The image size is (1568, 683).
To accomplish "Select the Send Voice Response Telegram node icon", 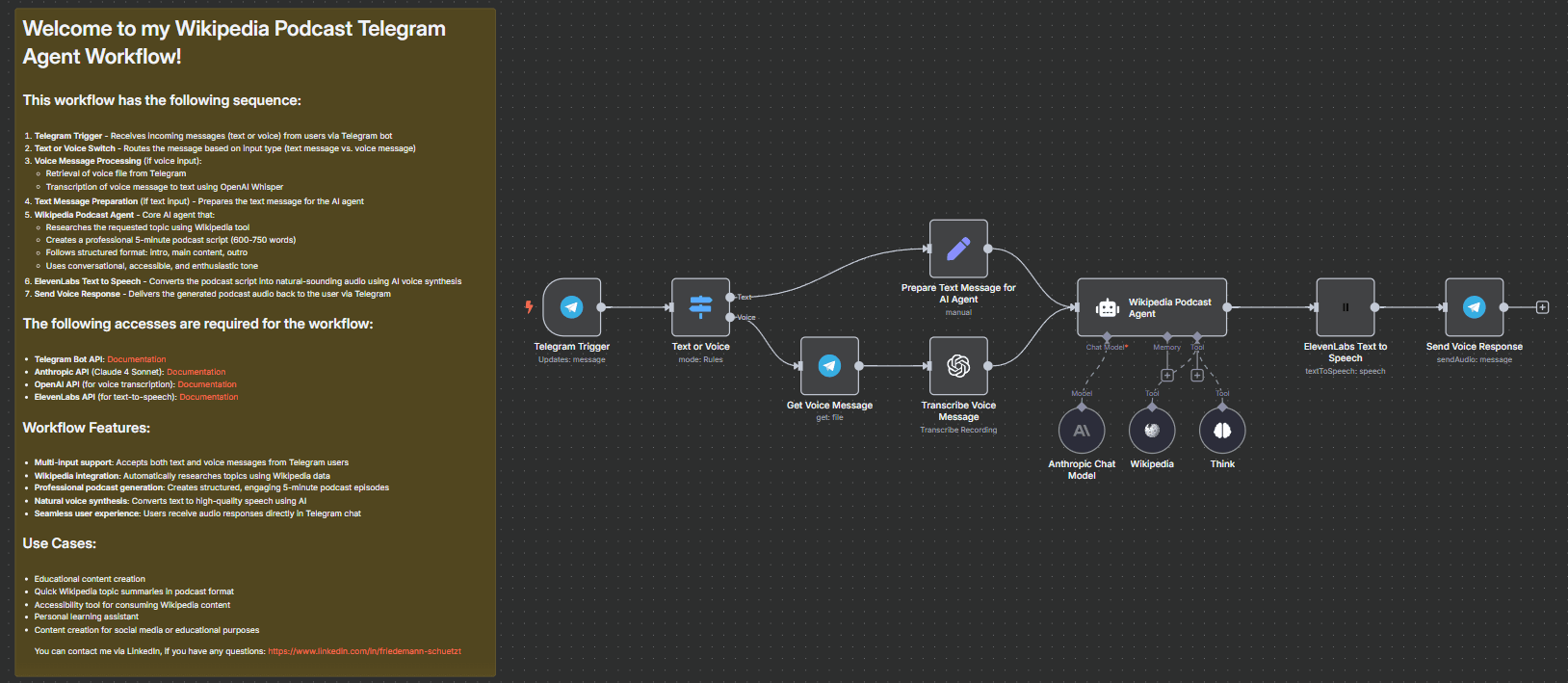I will [1475, 307].
